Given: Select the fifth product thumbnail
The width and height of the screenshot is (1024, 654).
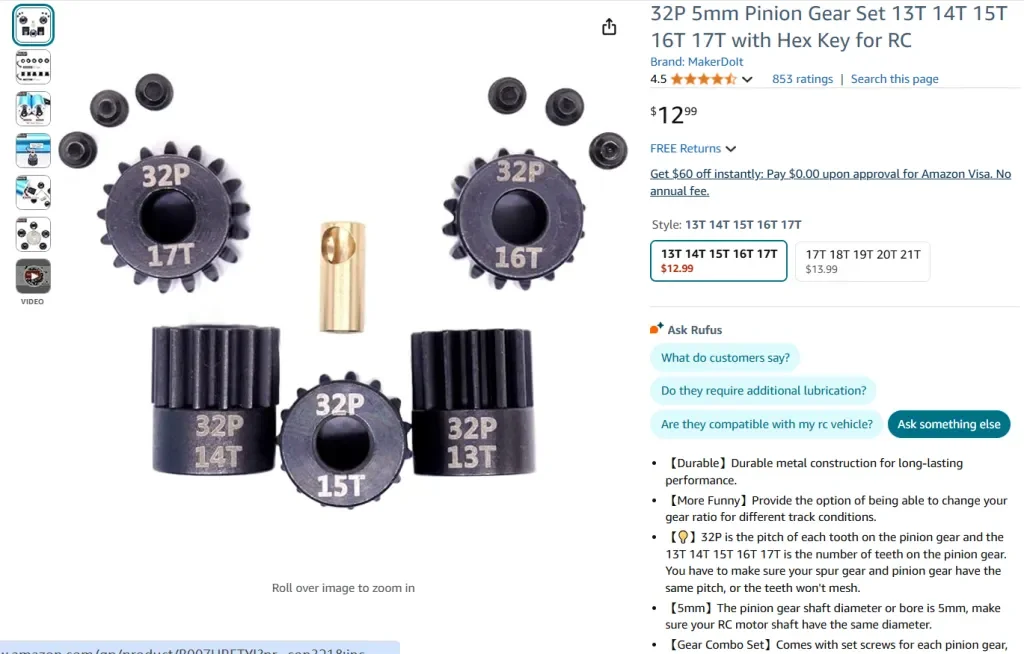Looking at the screenshot, I should (x=33, y=192).
